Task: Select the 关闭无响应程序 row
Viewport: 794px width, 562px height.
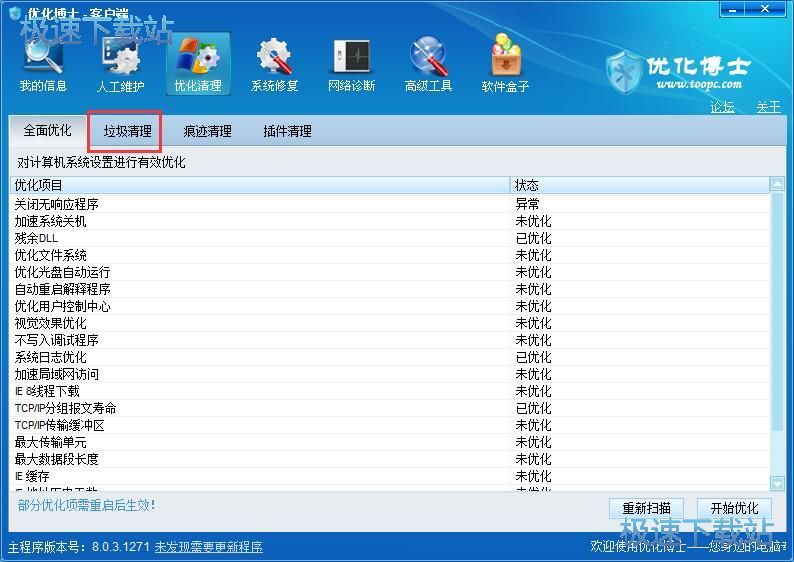Action: (x=389, y=204)
